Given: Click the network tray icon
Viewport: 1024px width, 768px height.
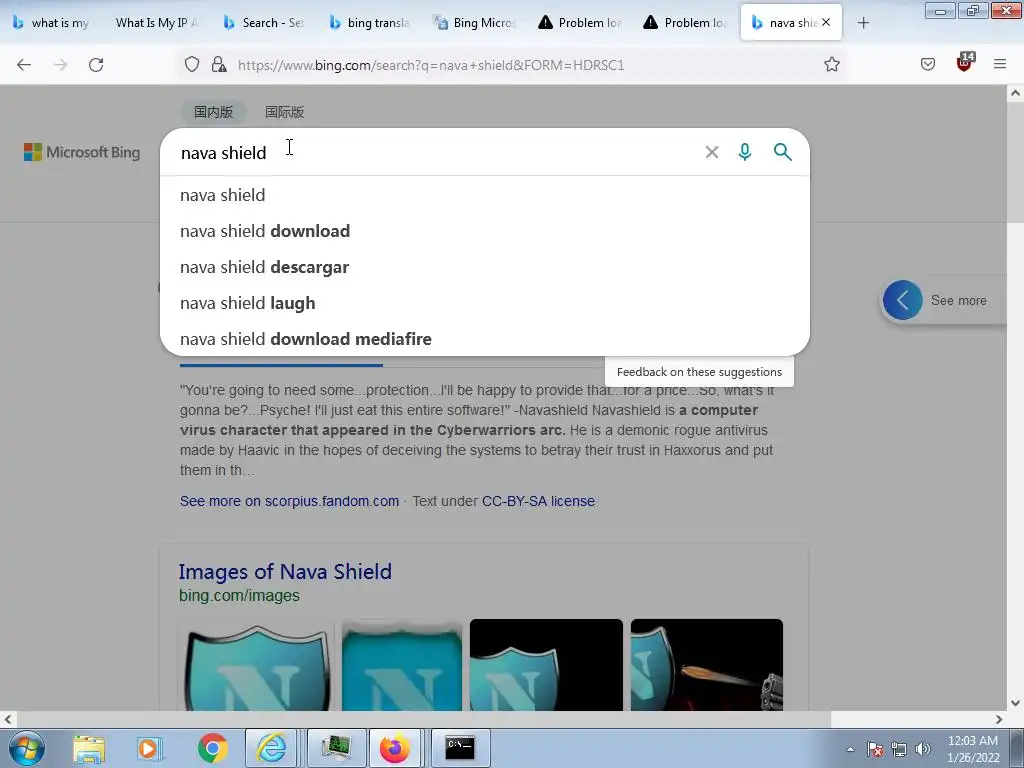Looking at the screenshot, I should click(x=899, y=749).
